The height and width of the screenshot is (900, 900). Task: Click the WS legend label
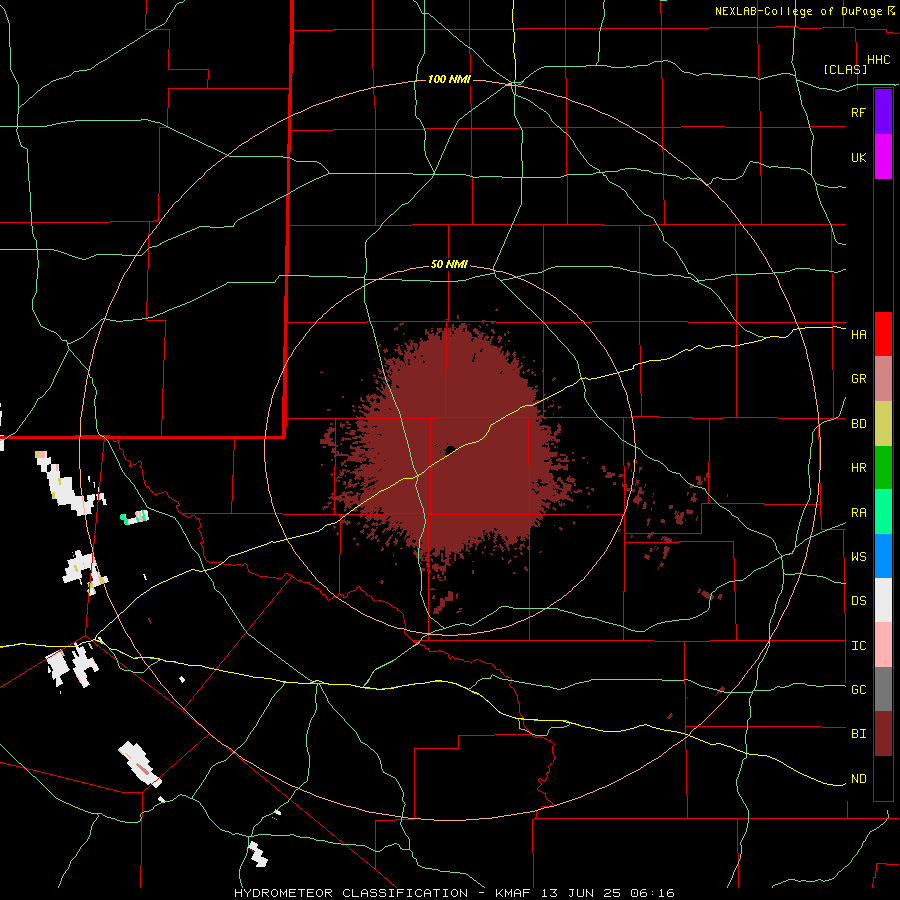coord(858,556)
